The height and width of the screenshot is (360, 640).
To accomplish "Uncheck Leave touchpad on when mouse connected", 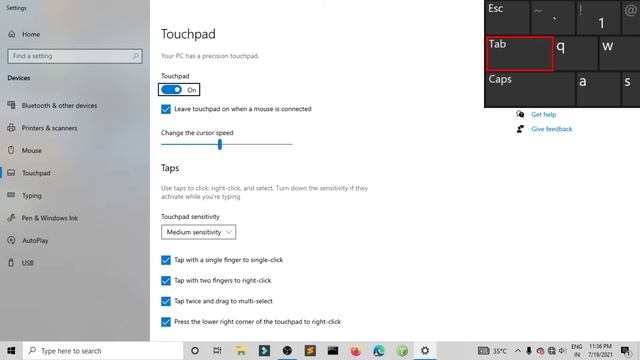I will [166, 109].
